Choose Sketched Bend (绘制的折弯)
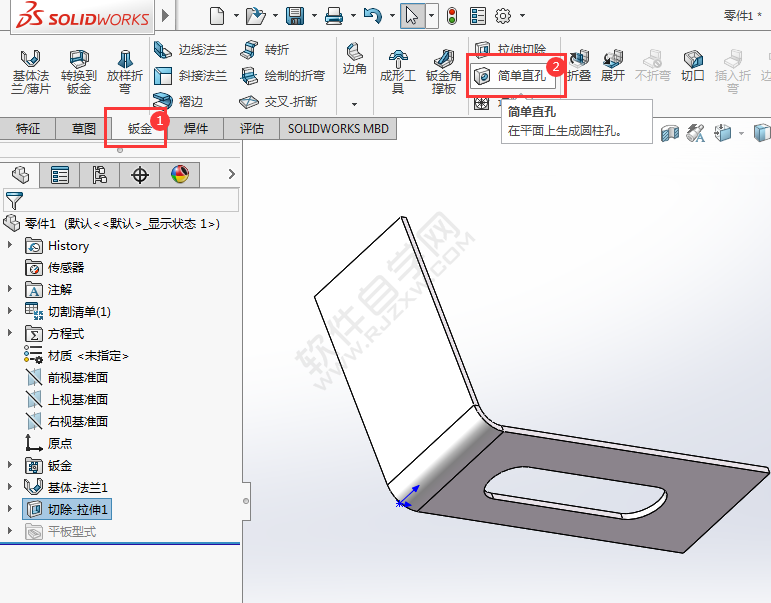Screen dimensions: 771x603 (283, 76)
